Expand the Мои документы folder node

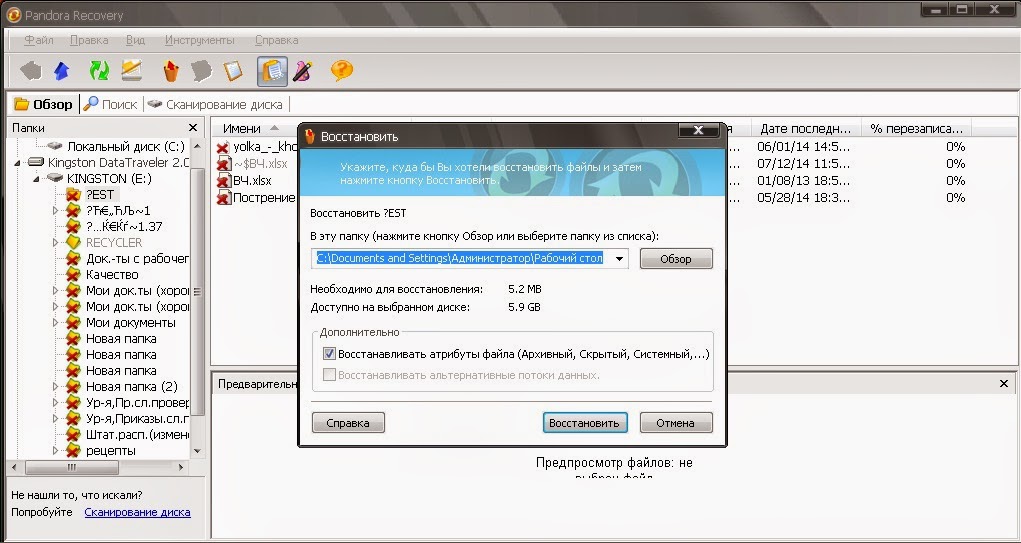click(56, 322)
